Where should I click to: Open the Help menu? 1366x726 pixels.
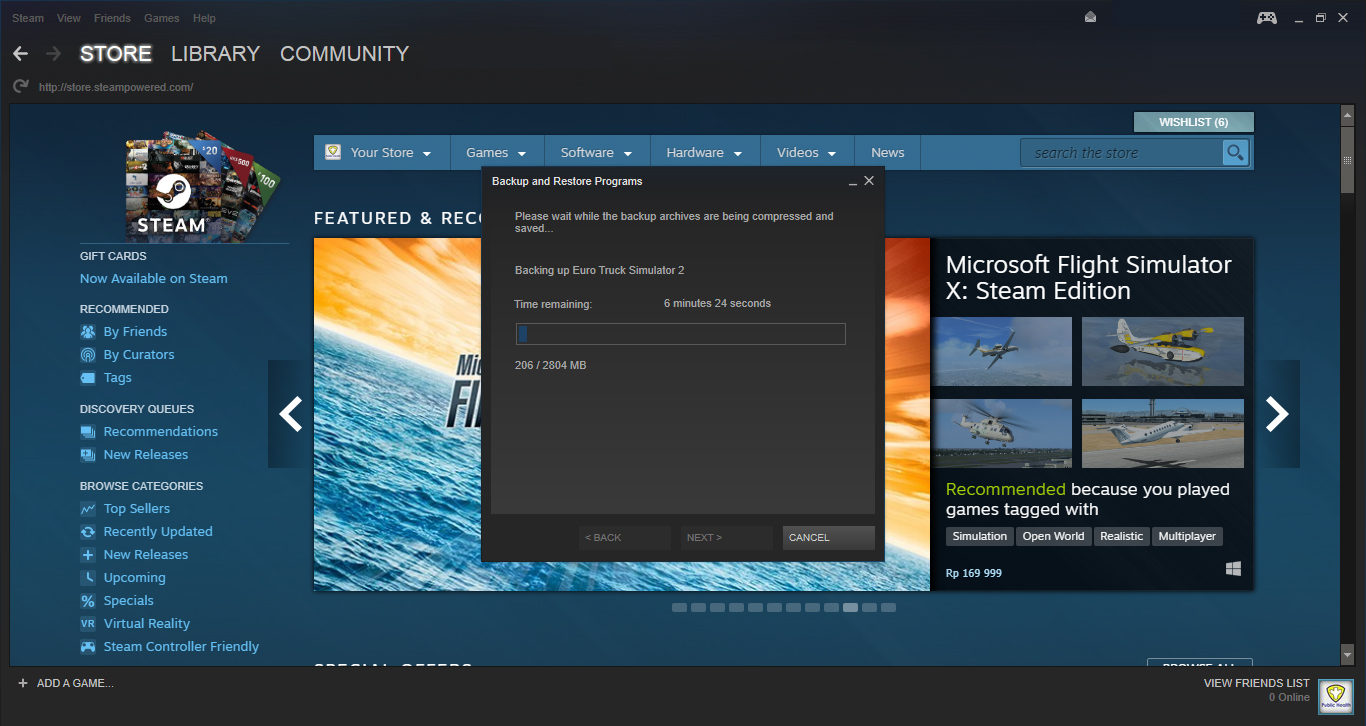point(204,18)
